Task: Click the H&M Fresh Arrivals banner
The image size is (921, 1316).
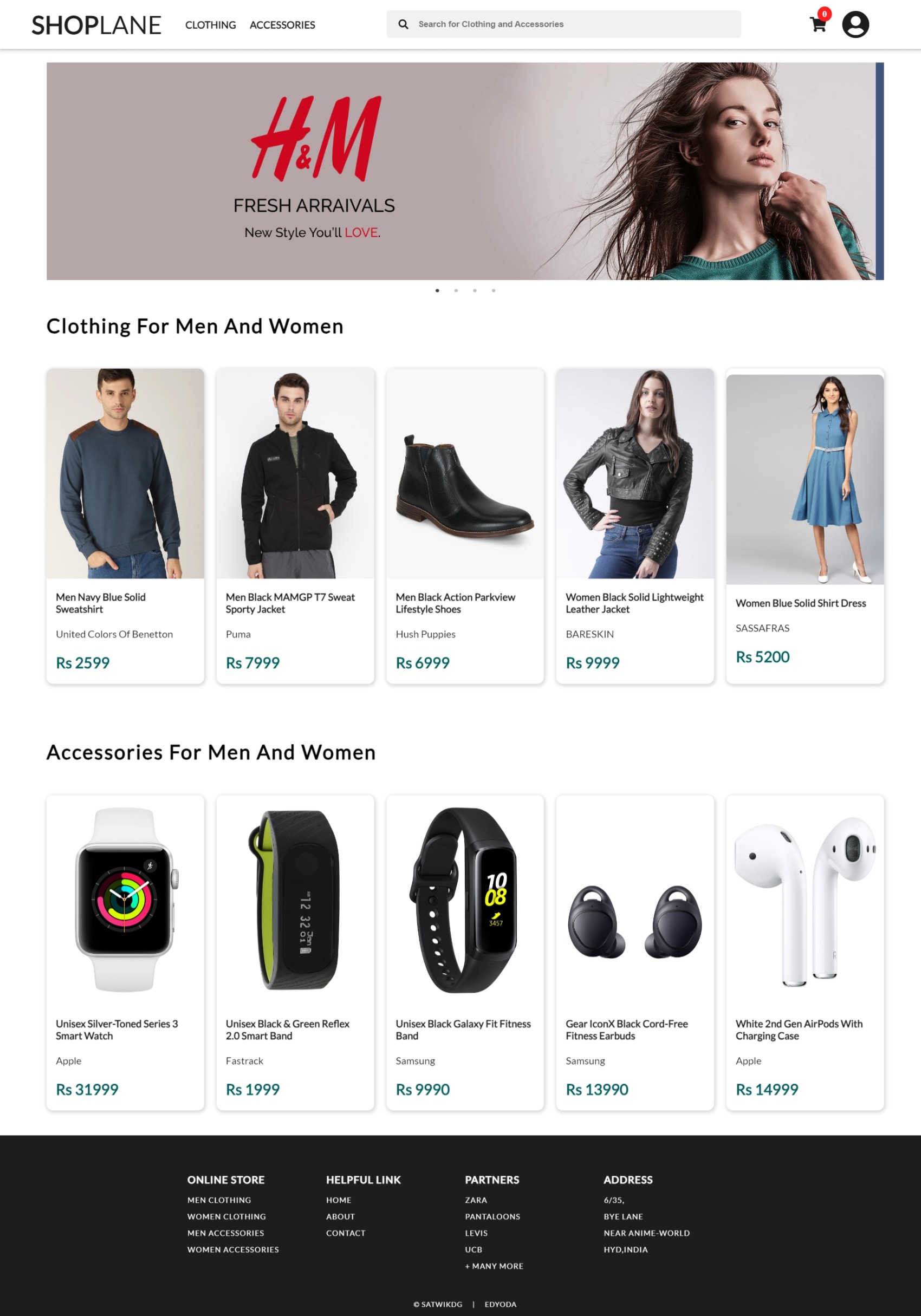Action: point(465,171)
